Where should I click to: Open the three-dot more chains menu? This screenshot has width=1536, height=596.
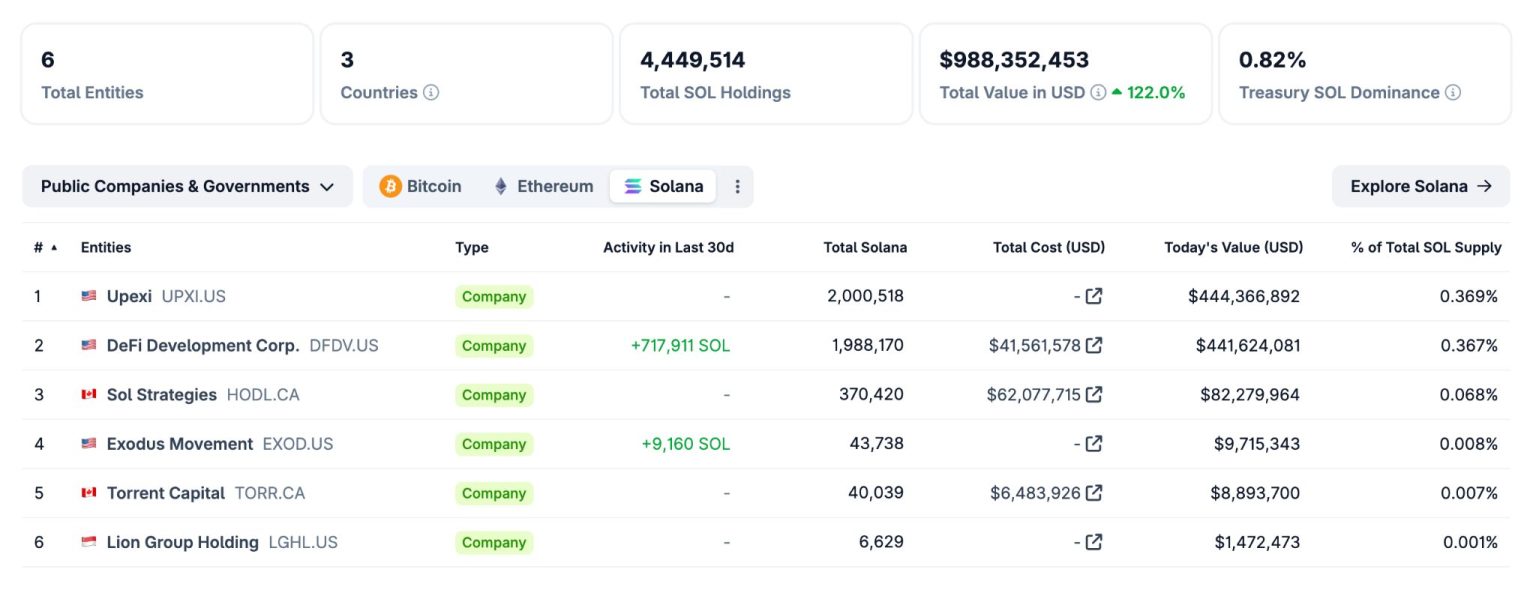coord(737,186)
